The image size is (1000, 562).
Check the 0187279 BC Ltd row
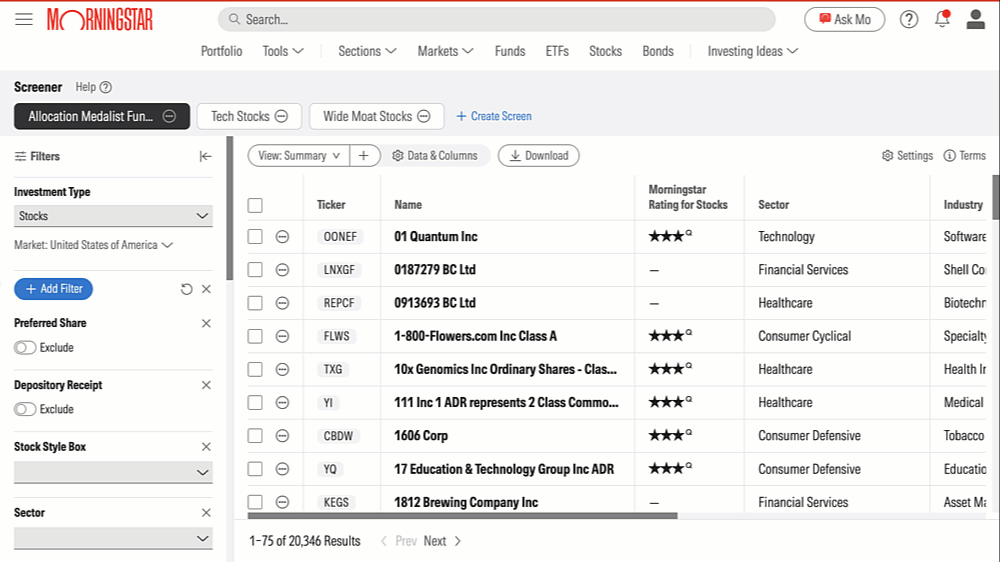pyautogui.click(x=255, y=270)
